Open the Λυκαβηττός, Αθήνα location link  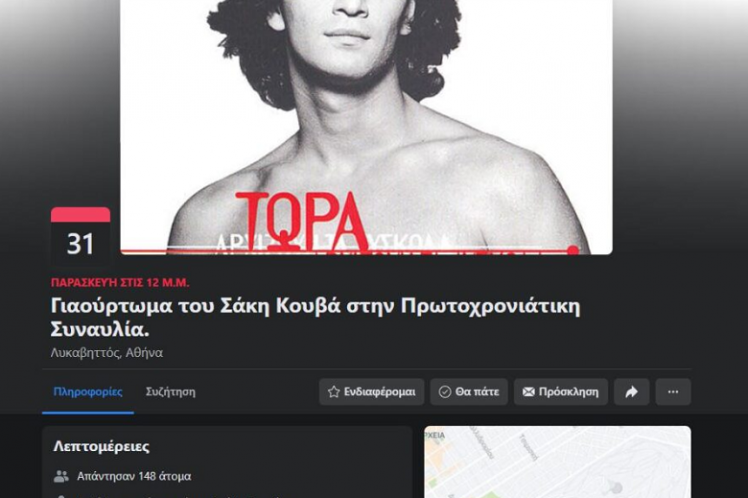coord(107,353)
